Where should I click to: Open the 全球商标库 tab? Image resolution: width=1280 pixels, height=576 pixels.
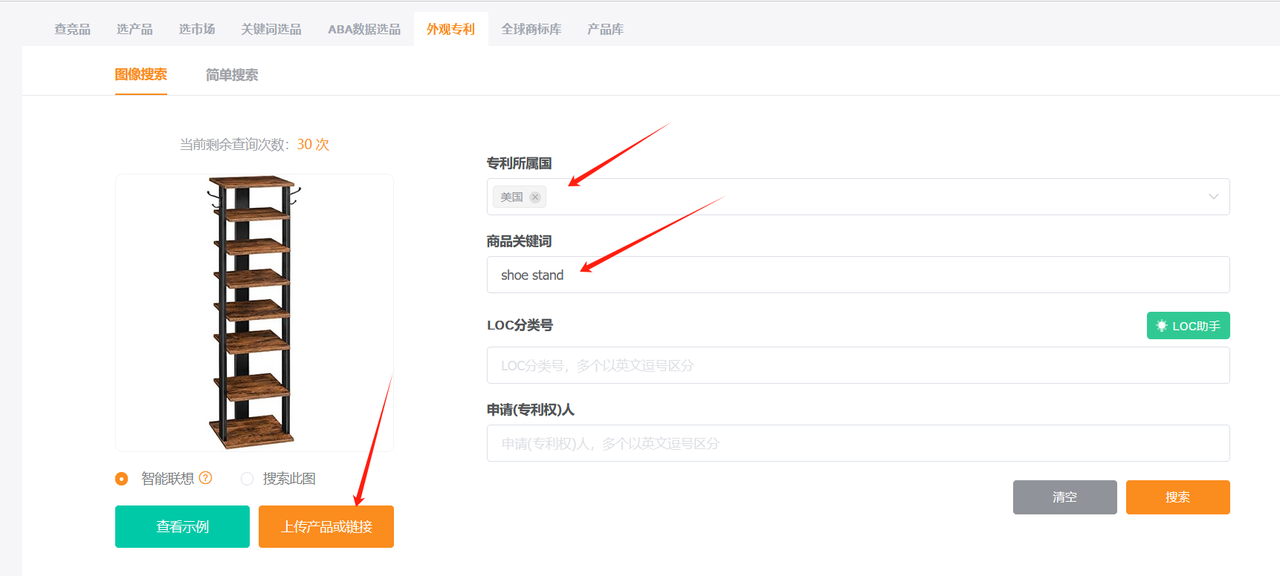[x=531, y=29]
